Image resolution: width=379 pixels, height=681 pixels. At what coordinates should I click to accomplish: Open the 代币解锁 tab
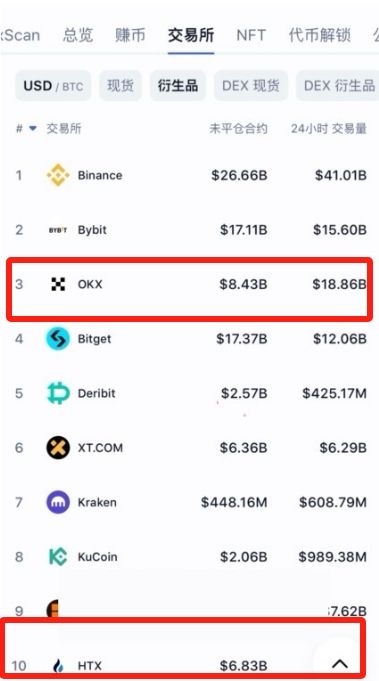click(x=320, y=35)
